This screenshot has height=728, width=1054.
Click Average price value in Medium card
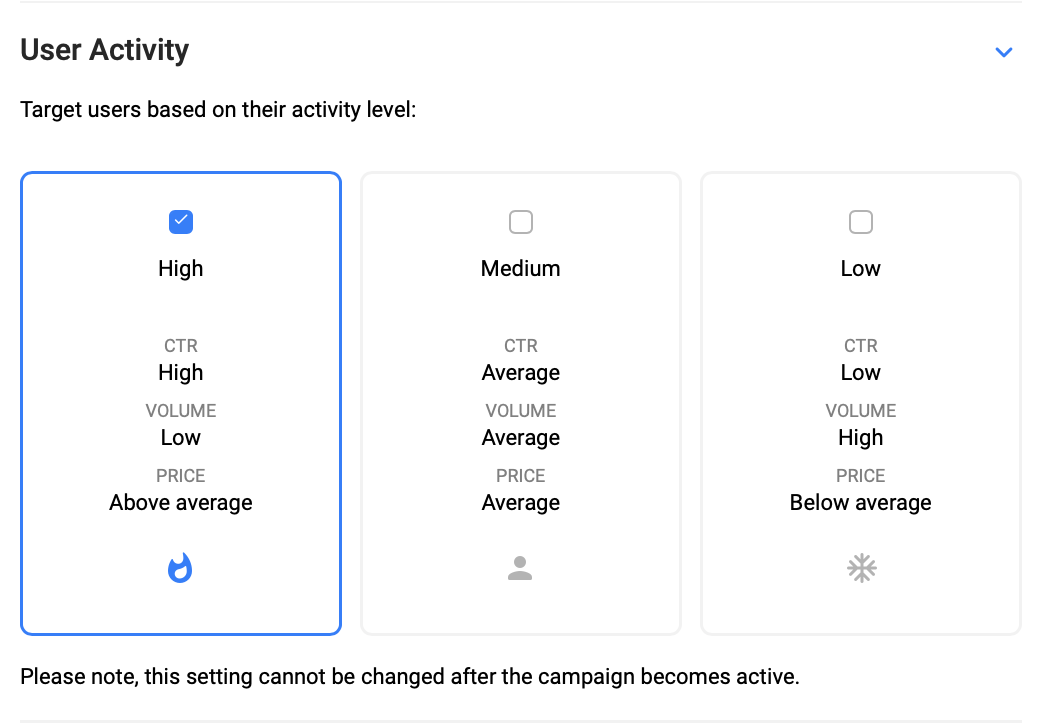521,503
